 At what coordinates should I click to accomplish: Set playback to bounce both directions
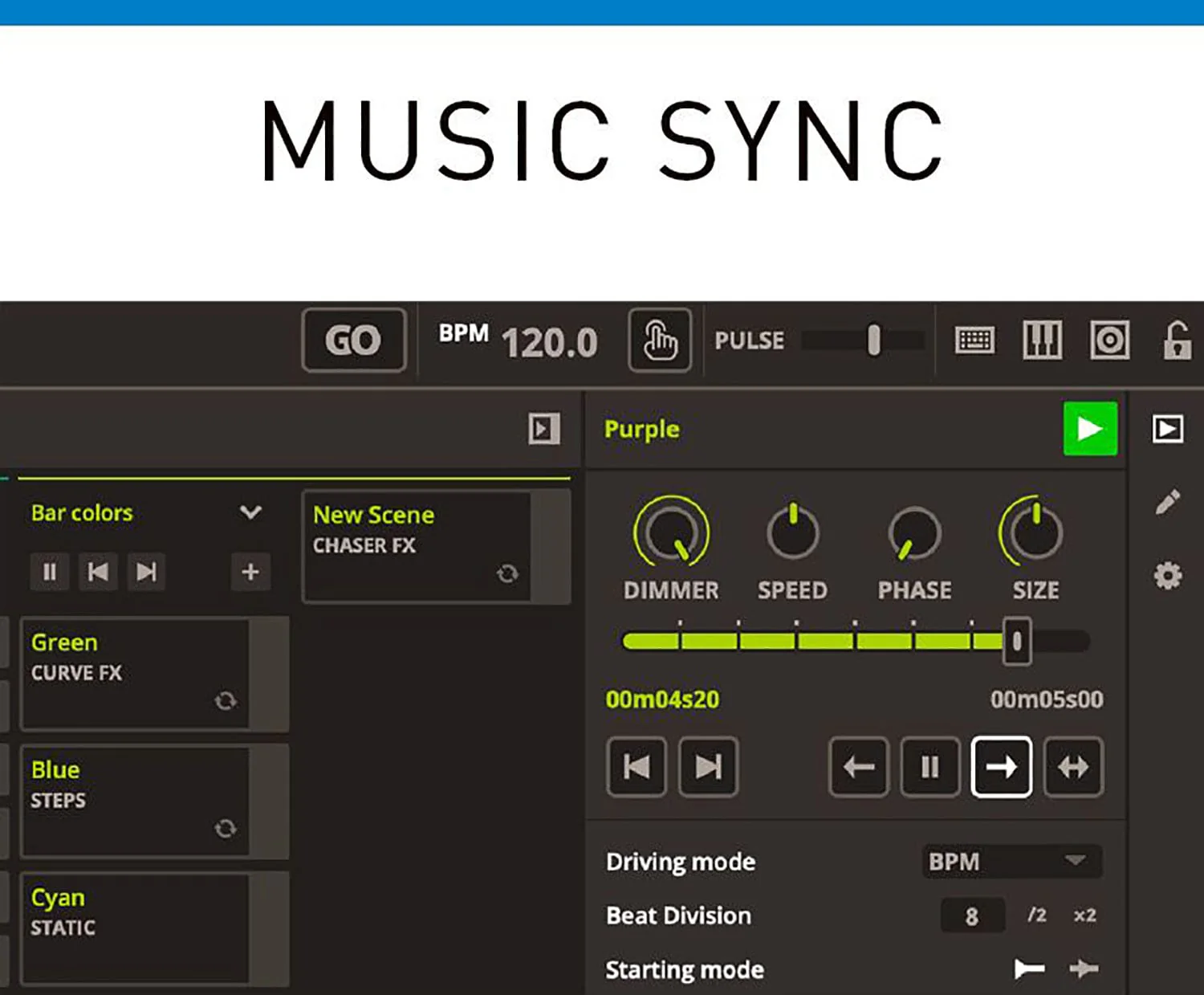(x=1073, y=767)
